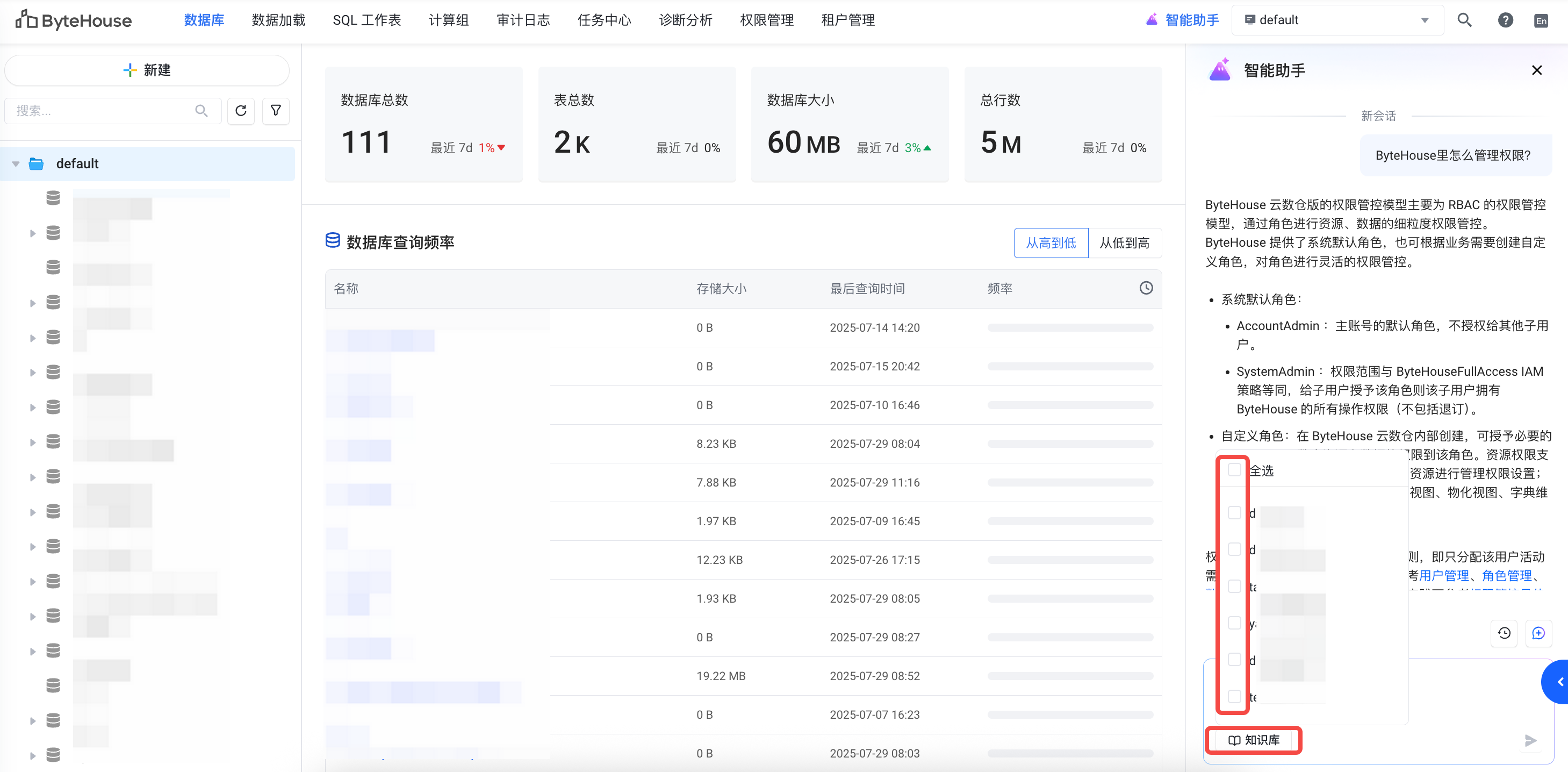Open the SQL 工作表 menu

coord(366,20)
